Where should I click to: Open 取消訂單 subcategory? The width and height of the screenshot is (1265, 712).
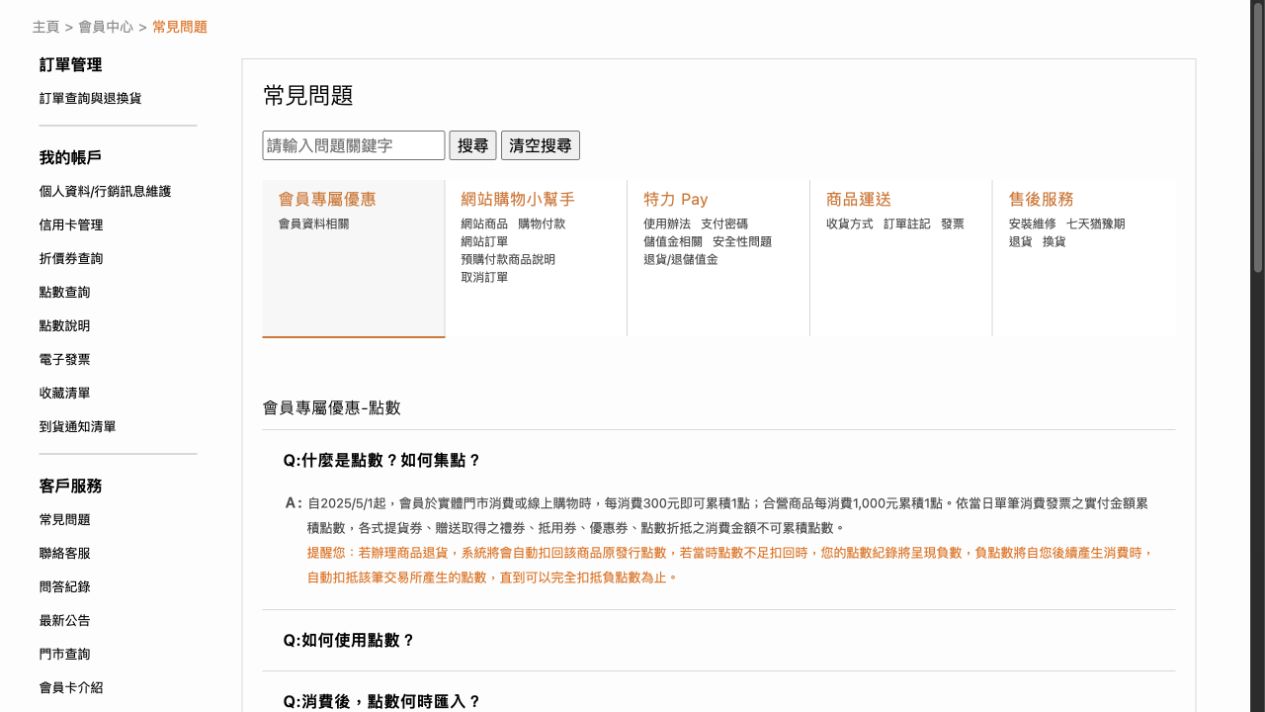(484, 277)
